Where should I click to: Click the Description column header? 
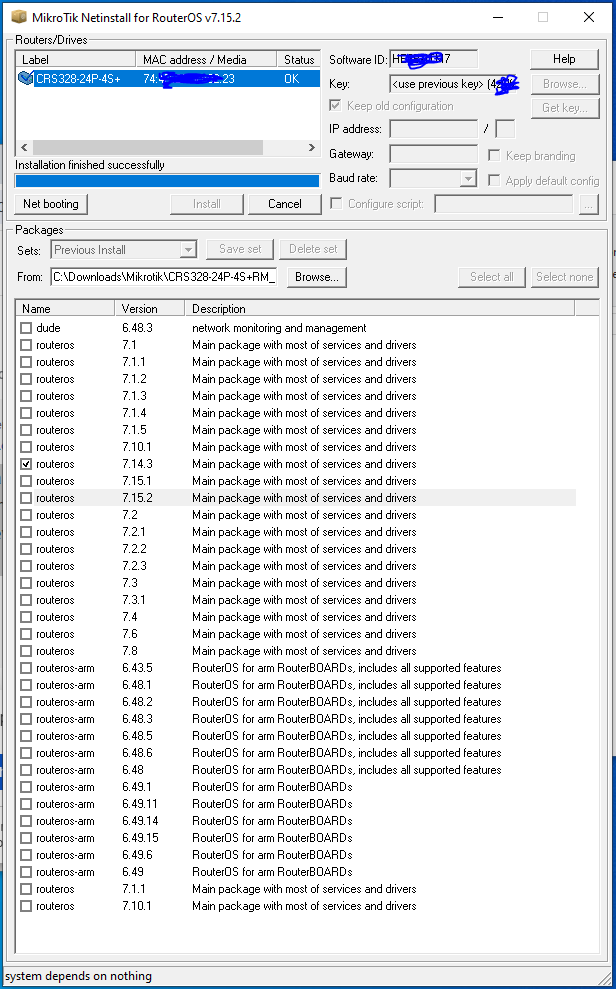[x=380, y=308]
